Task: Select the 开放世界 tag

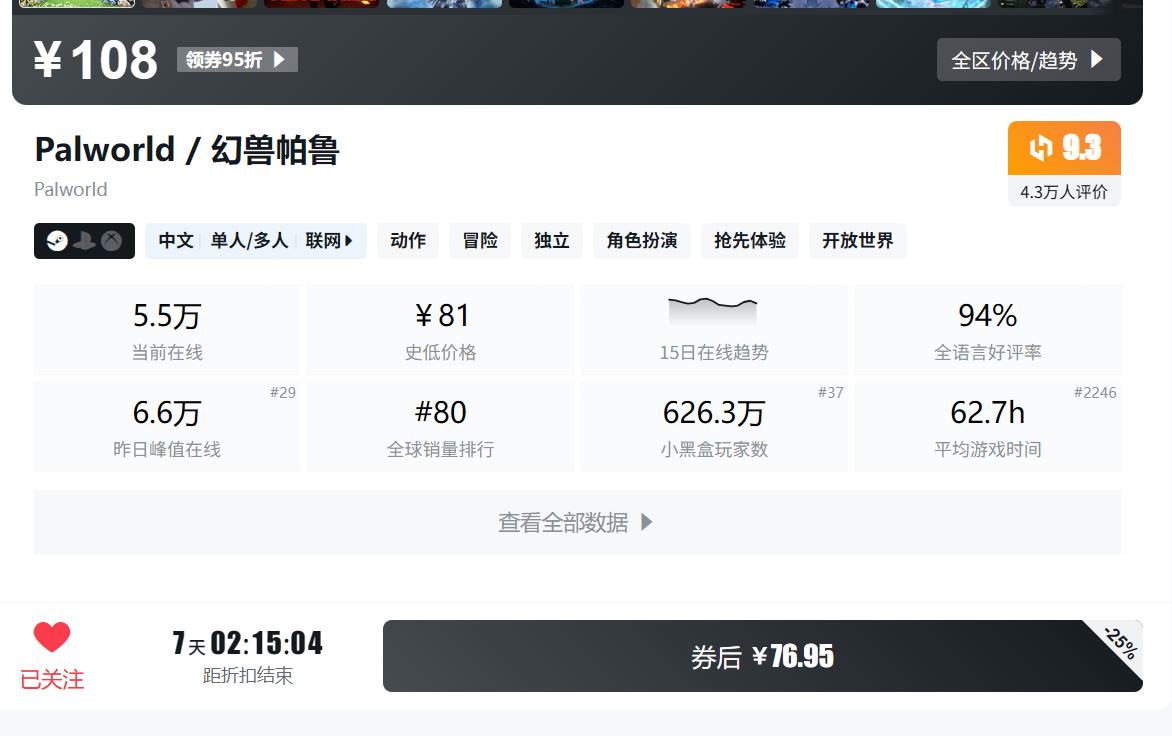Action: (x=858, y=241)
